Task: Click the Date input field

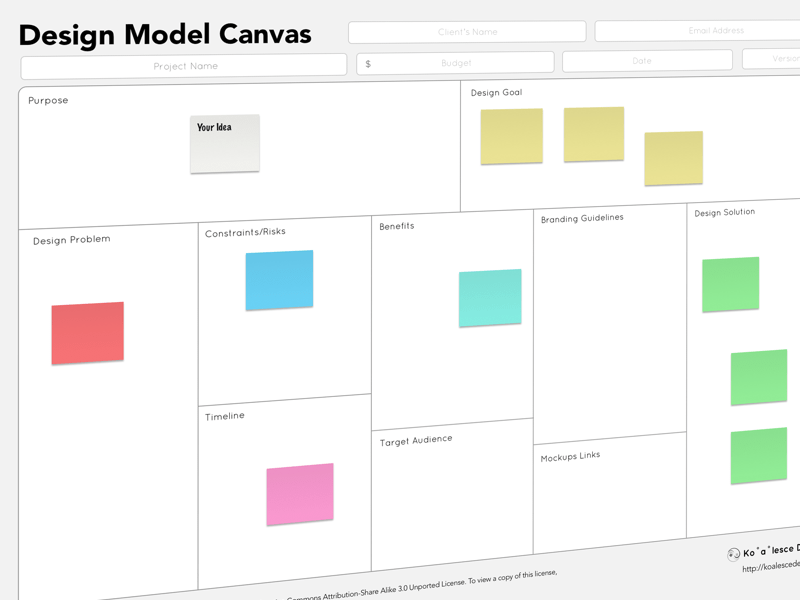Action: [647, 61]
